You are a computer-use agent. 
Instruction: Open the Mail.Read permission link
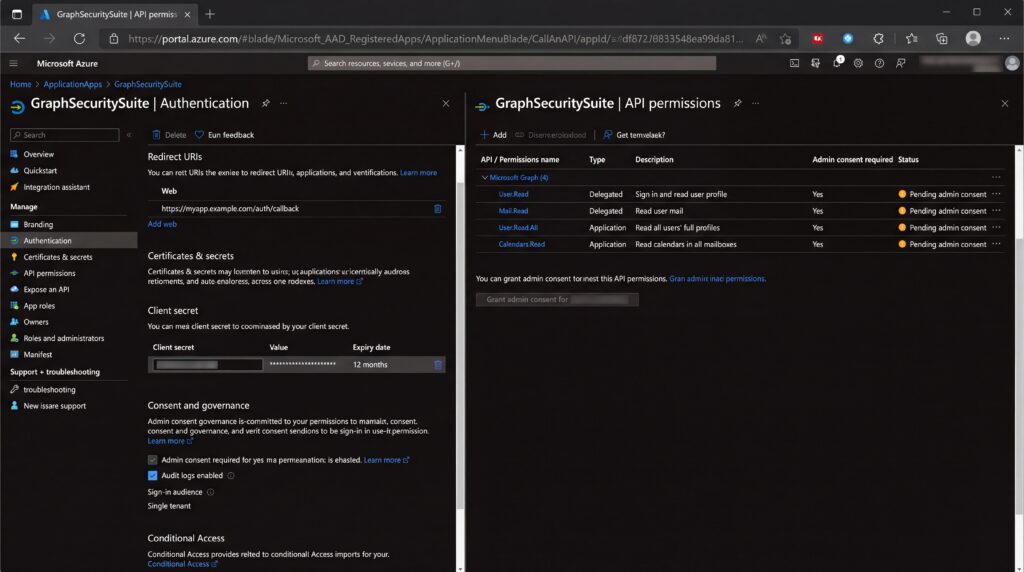tap(513, 211)
